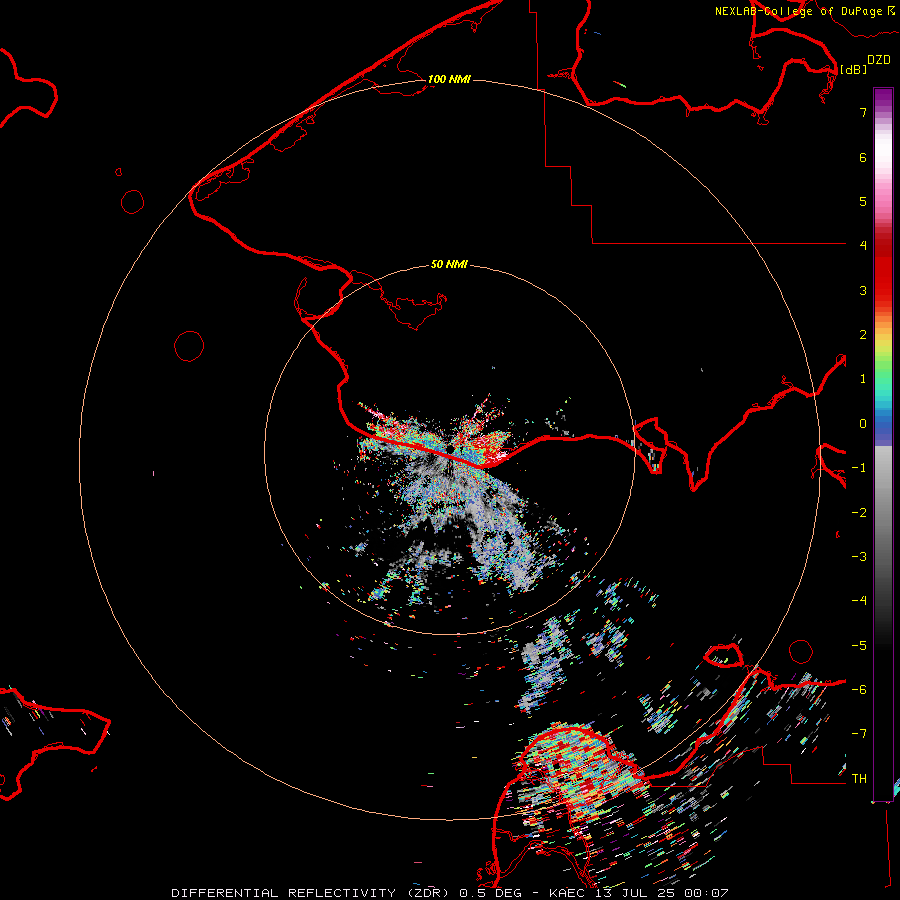The height and width of the screenshot is (900, 900).
Task: Click the 1 dB value on the scale
Action: click(x=863, y=379)
